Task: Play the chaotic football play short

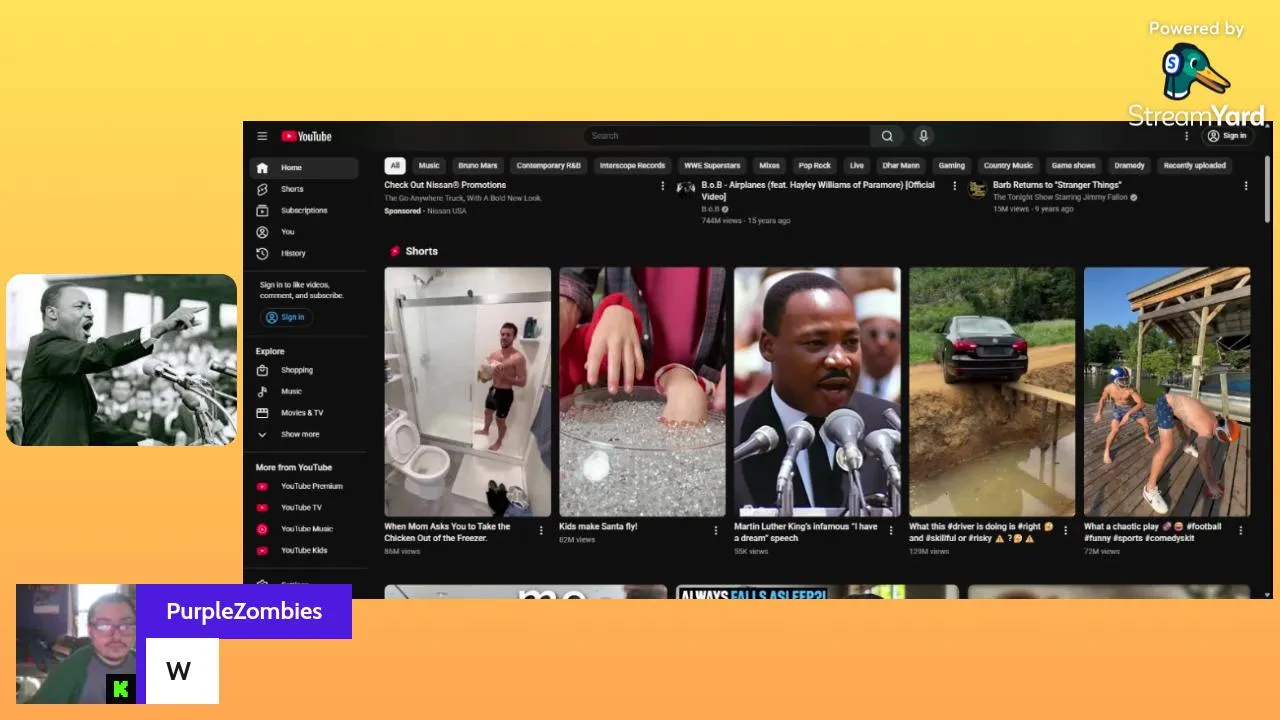Action: point(1167,391)
